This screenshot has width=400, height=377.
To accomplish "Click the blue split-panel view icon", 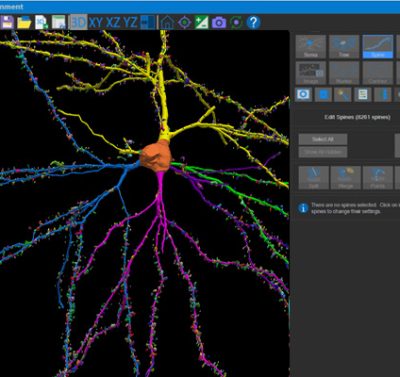I will pyautogui.click(x=148, y=22).
